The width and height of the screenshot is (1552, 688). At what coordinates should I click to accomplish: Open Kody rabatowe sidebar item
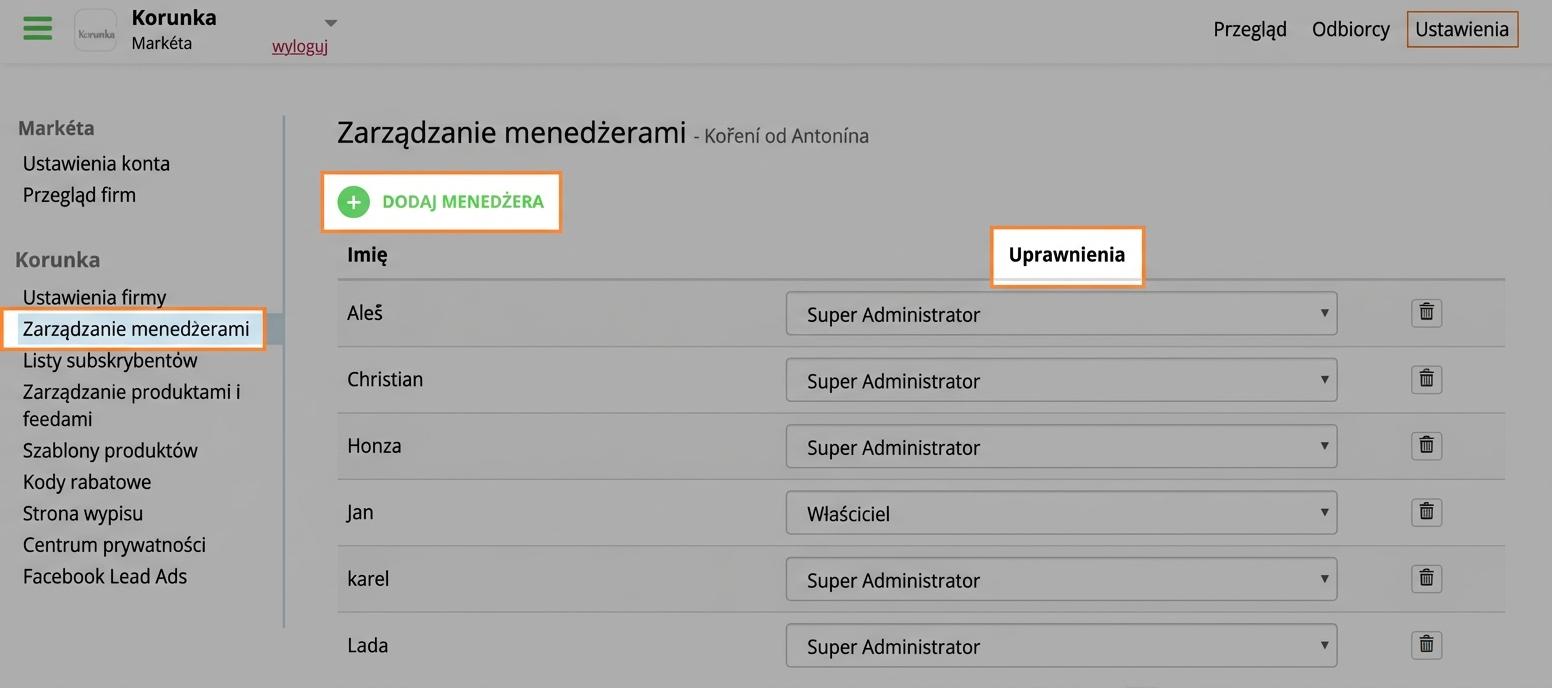coord(87,482)
